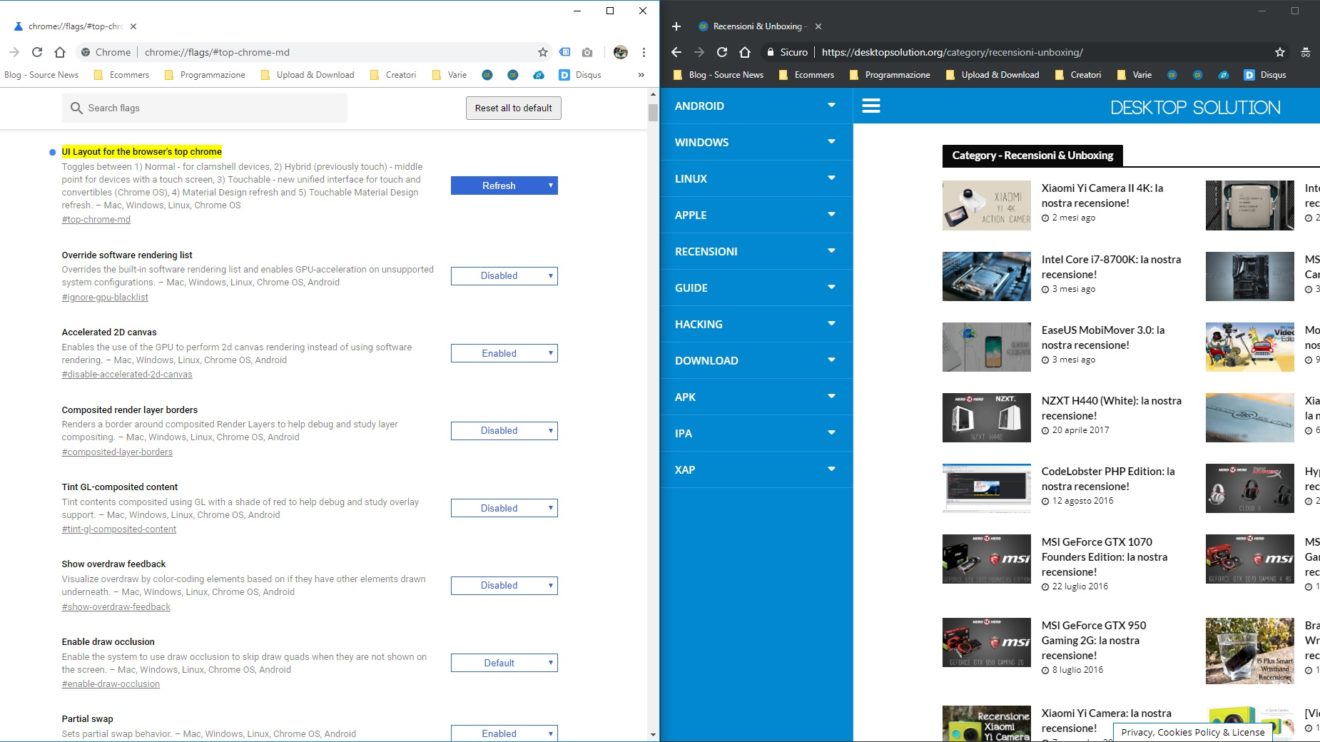Image resolution: width=1320 pixels, height=742 pixels.
Task: Click the camera extension icon in toolbar
Action: coord(587,52)
